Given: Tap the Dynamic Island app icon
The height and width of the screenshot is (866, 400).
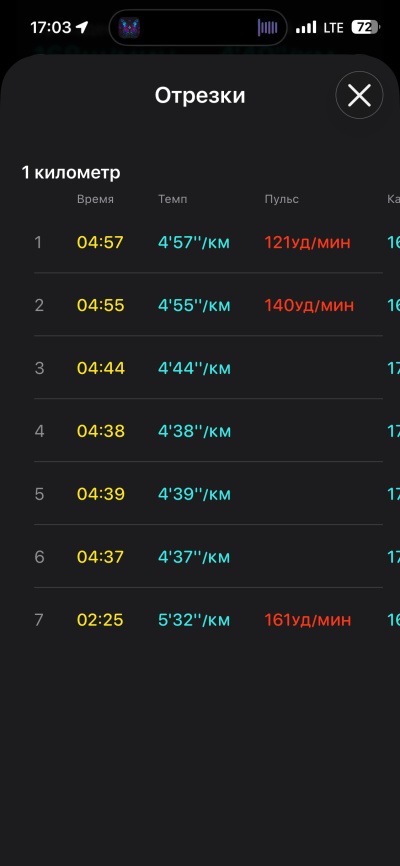Looking at the screenshot, I should click(x=129, y=27).
